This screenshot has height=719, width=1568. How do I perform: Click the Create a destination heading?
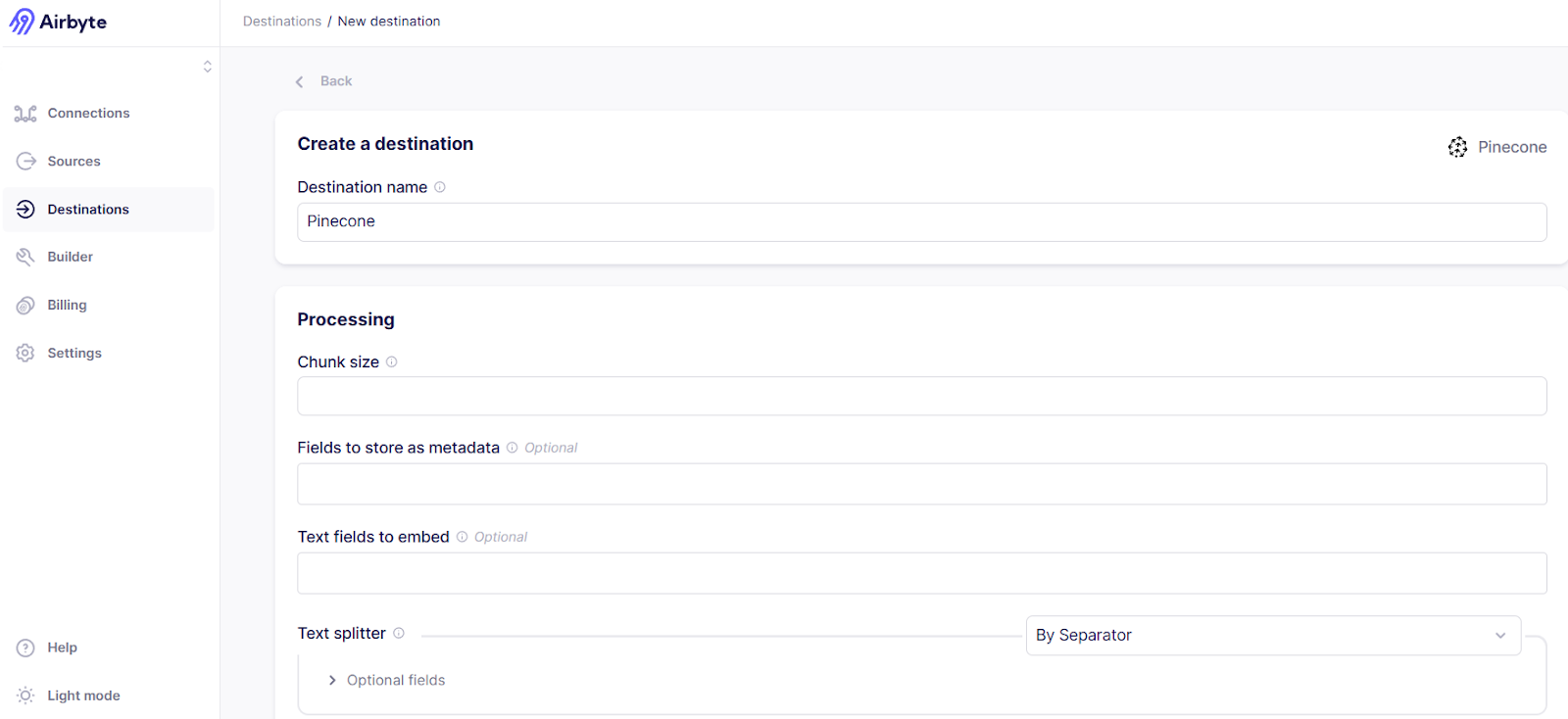(385, 144)
